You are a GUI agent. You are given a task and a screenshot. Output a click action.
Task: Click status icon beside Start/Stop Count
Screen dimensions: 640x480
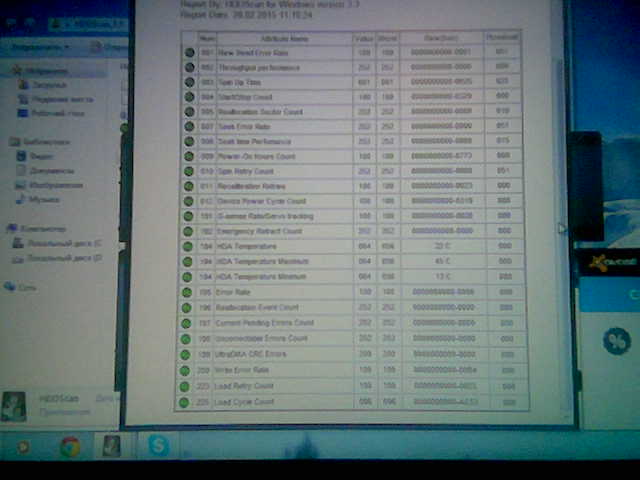pos(189,97)
